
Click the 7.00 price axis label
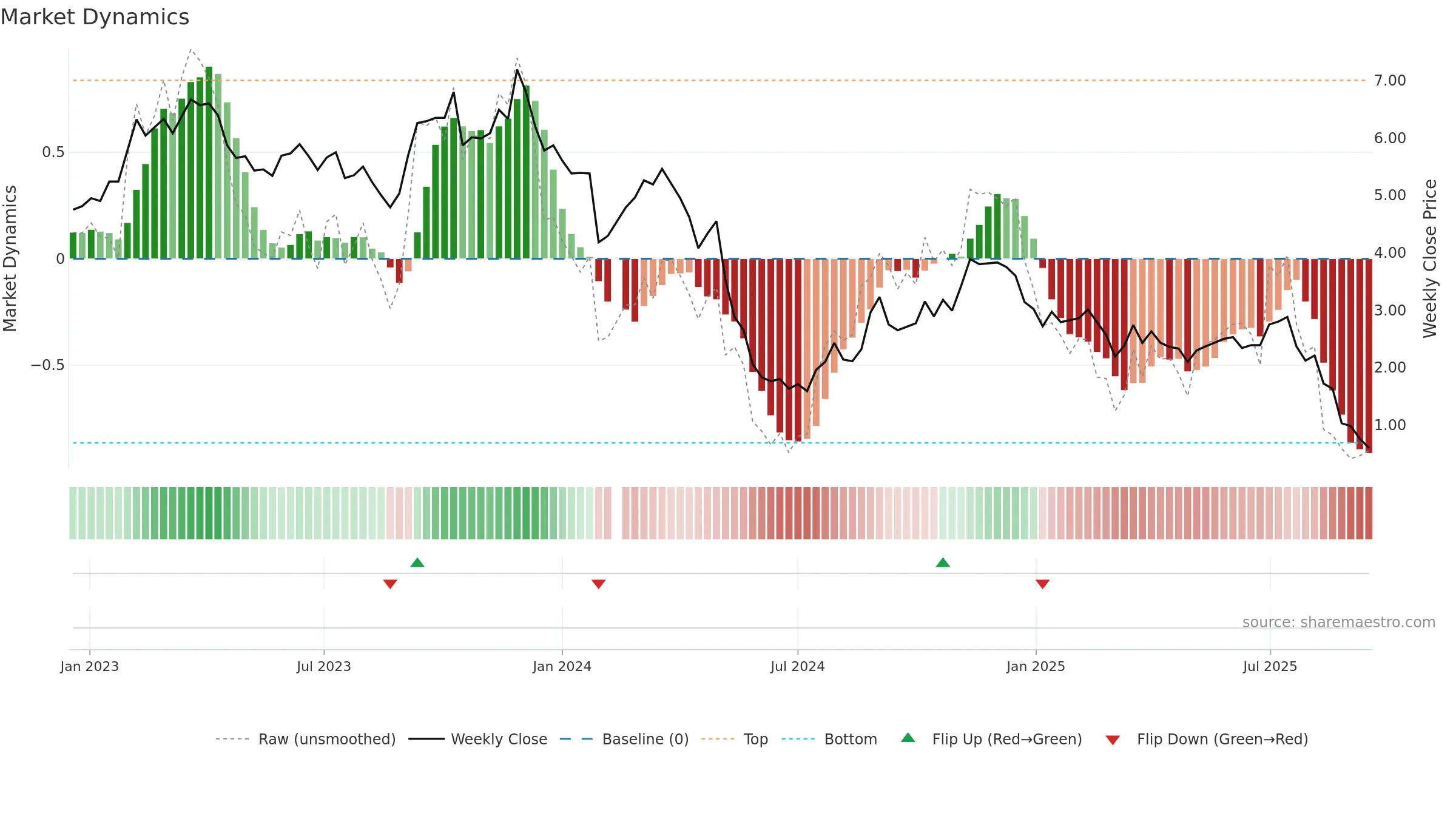(1390, 81)
